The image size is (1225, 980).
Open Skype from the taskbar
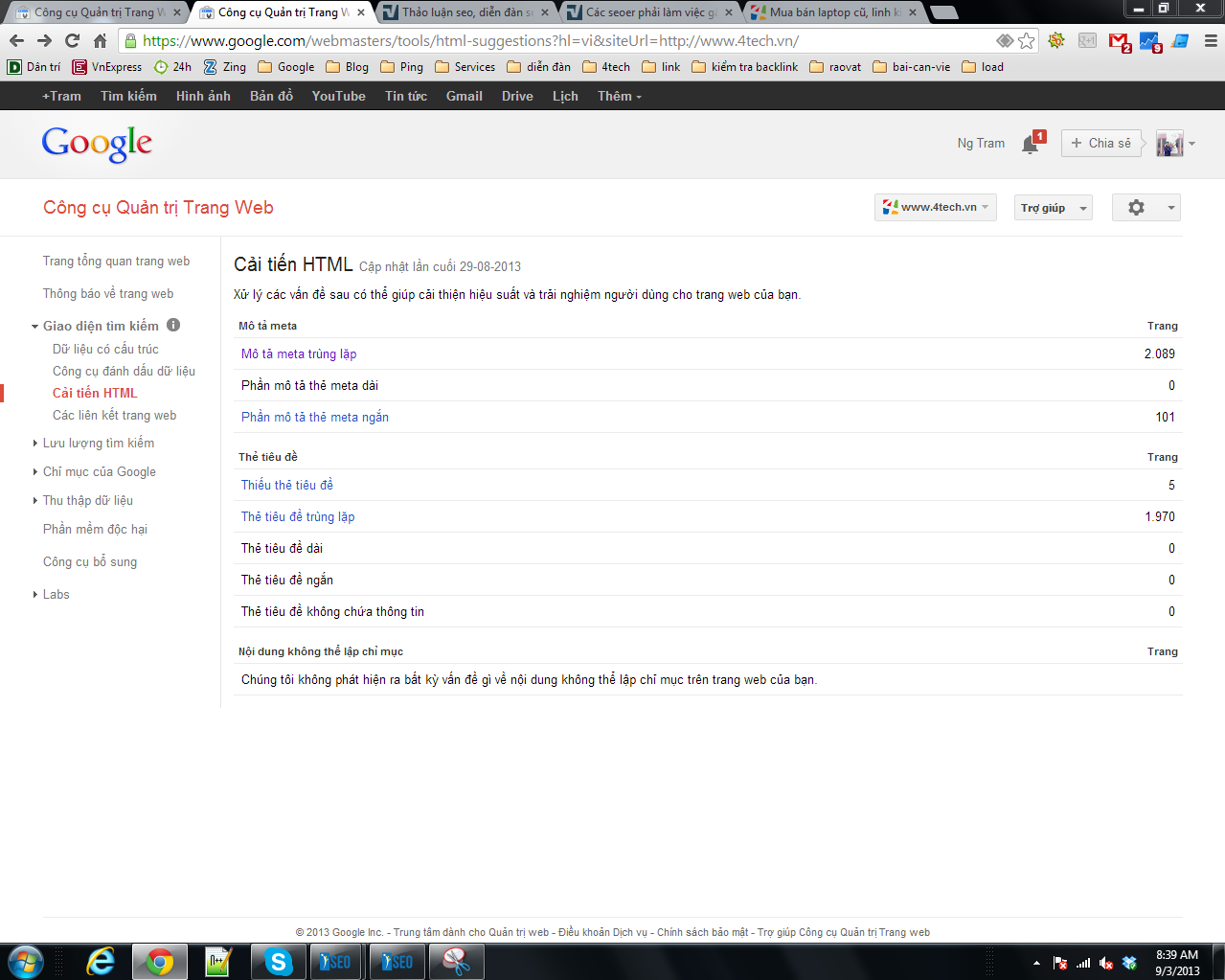pyautogui.click(x=278, y=962)
